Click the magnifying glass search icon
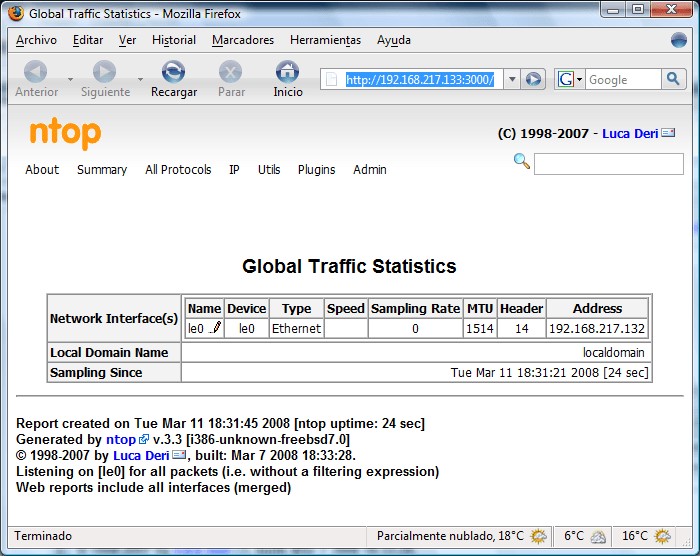This screenshot has height=556, width=700. pos(521,162)
